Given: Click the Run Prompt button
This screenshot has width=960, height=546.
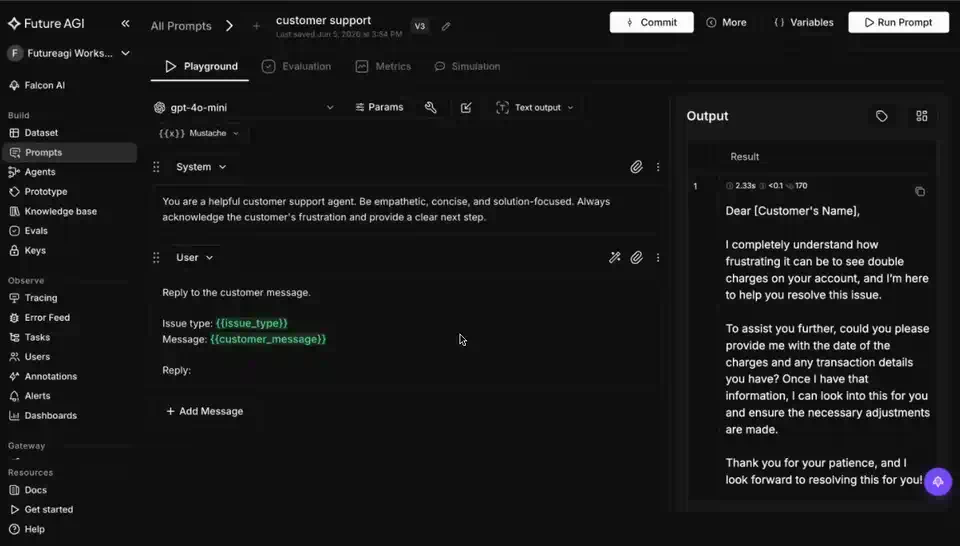Looking at the screenshot, I should pyautogui.click(x=898, y=22).
